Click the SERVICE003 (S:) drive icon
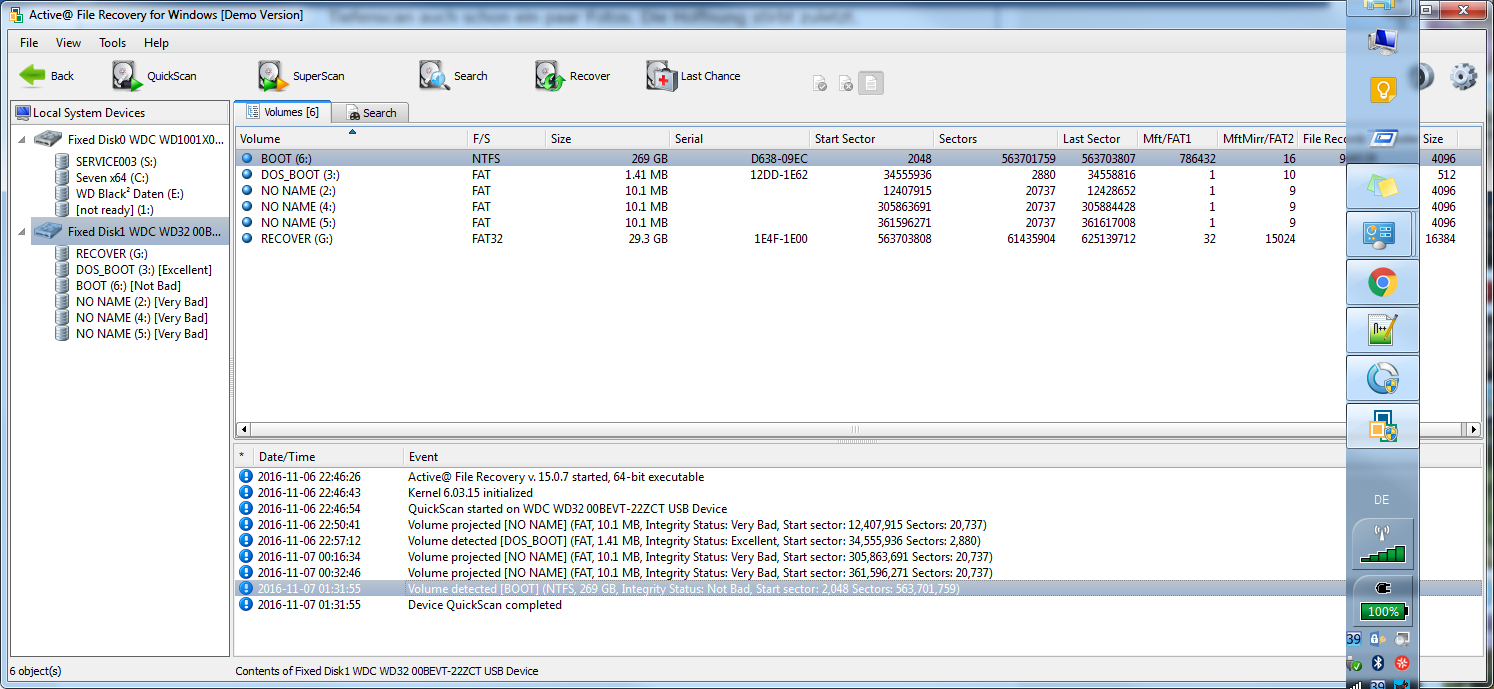Image resolution: width=1494 pixels, height=689 pixels. (x=62, y=161)
